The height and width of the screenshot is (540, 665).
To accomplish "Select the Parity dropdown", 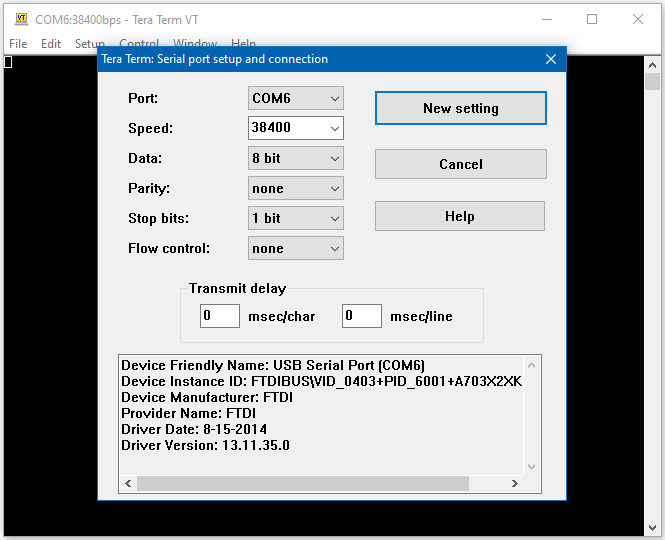I will (295, 188).
